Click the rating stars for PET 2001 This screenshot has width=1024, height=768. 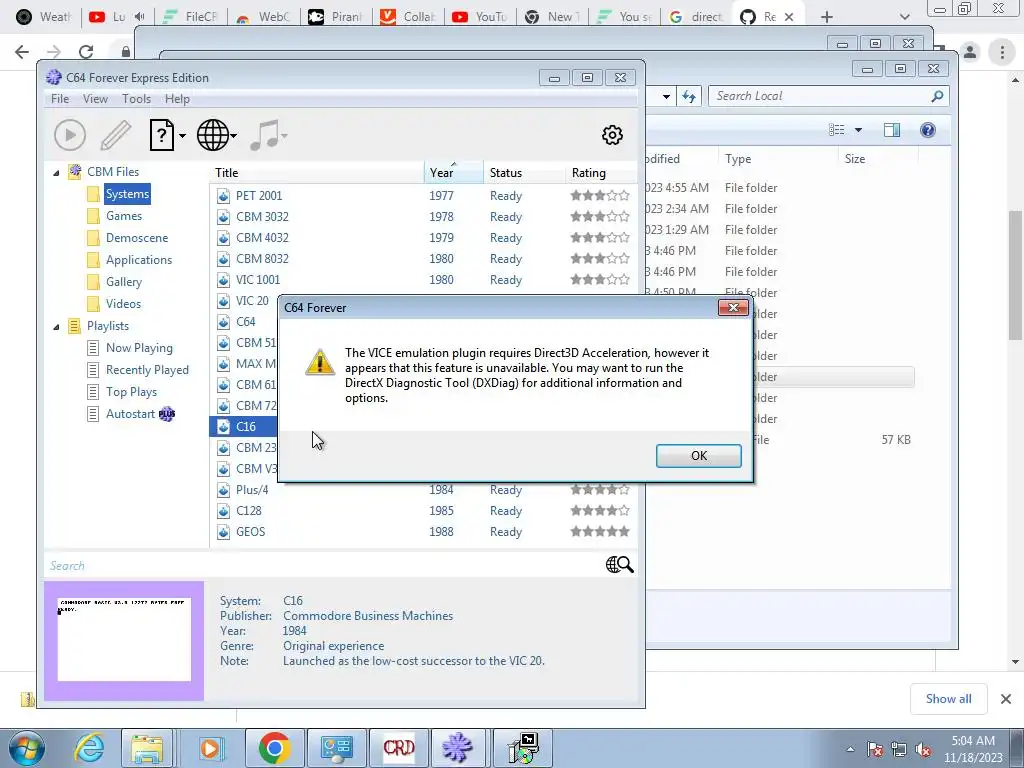point(600,195)
